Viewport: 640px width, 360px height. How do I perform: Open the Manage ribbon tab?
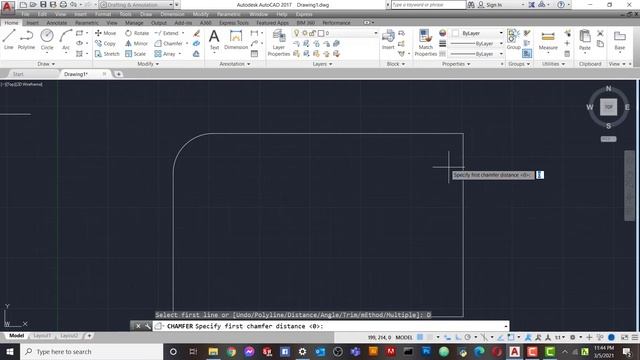coord(134,23)
